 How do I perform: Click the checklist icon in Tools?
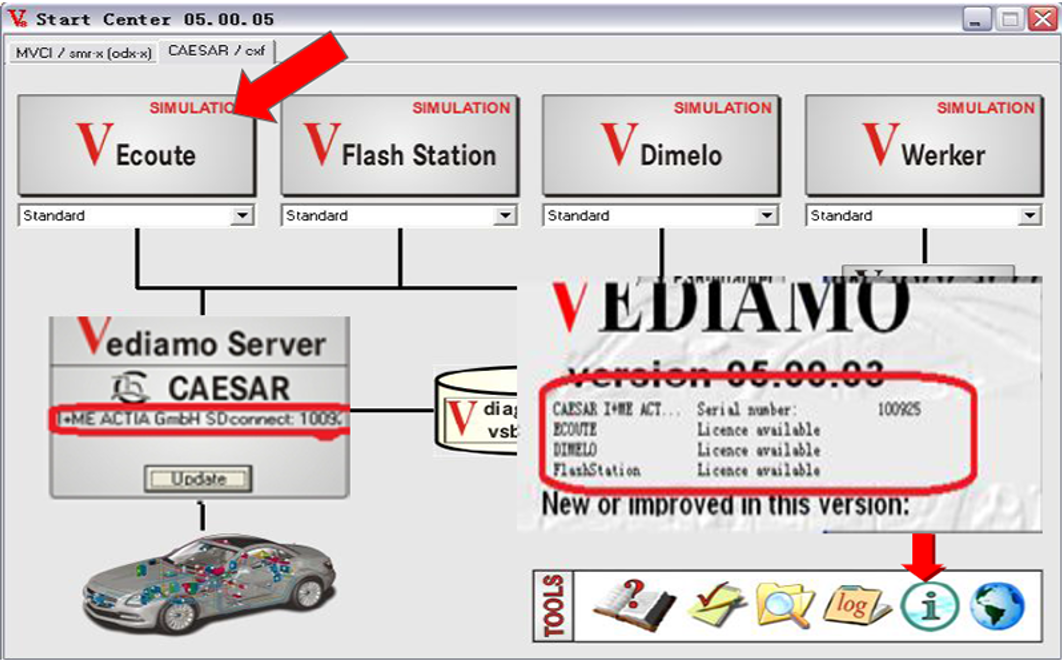(716, 603)
